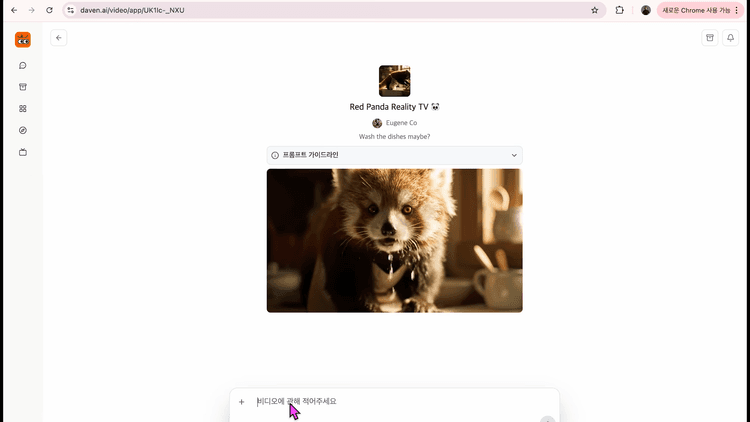Image resolution: width=750 pixels, height=422 pixels.
Task: Open the apps grid icon in sidebar
Action: [23, 109]
